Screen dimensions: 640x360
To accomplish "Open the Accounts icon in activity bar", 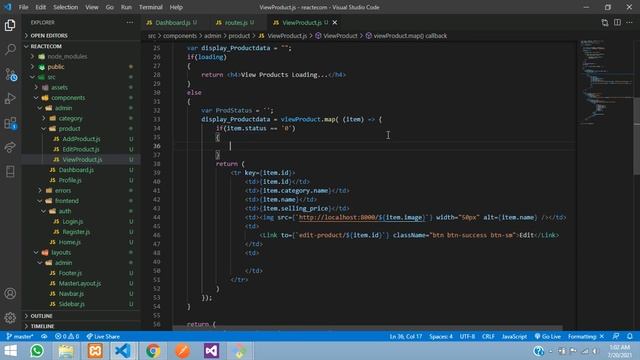I will (10, 293).
